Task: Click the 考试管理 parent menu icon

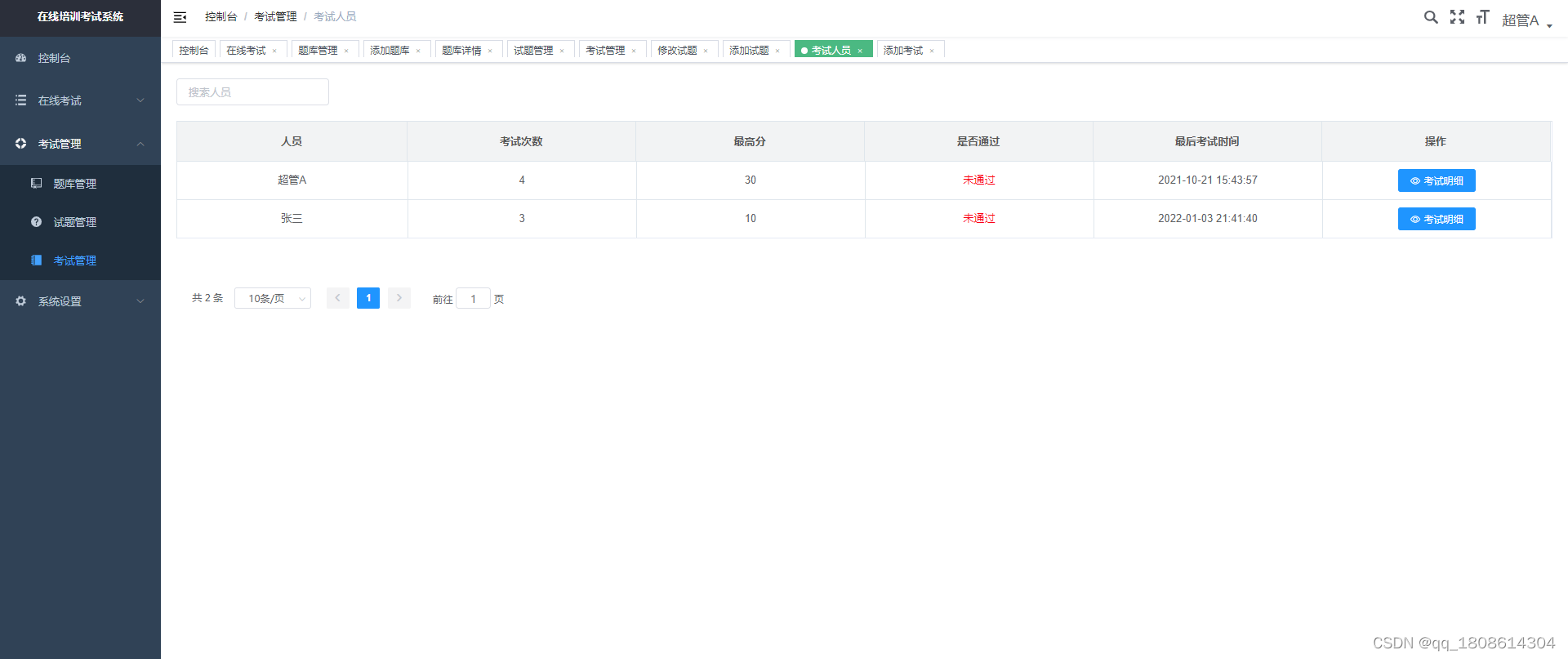Action: tap(21, 144)
